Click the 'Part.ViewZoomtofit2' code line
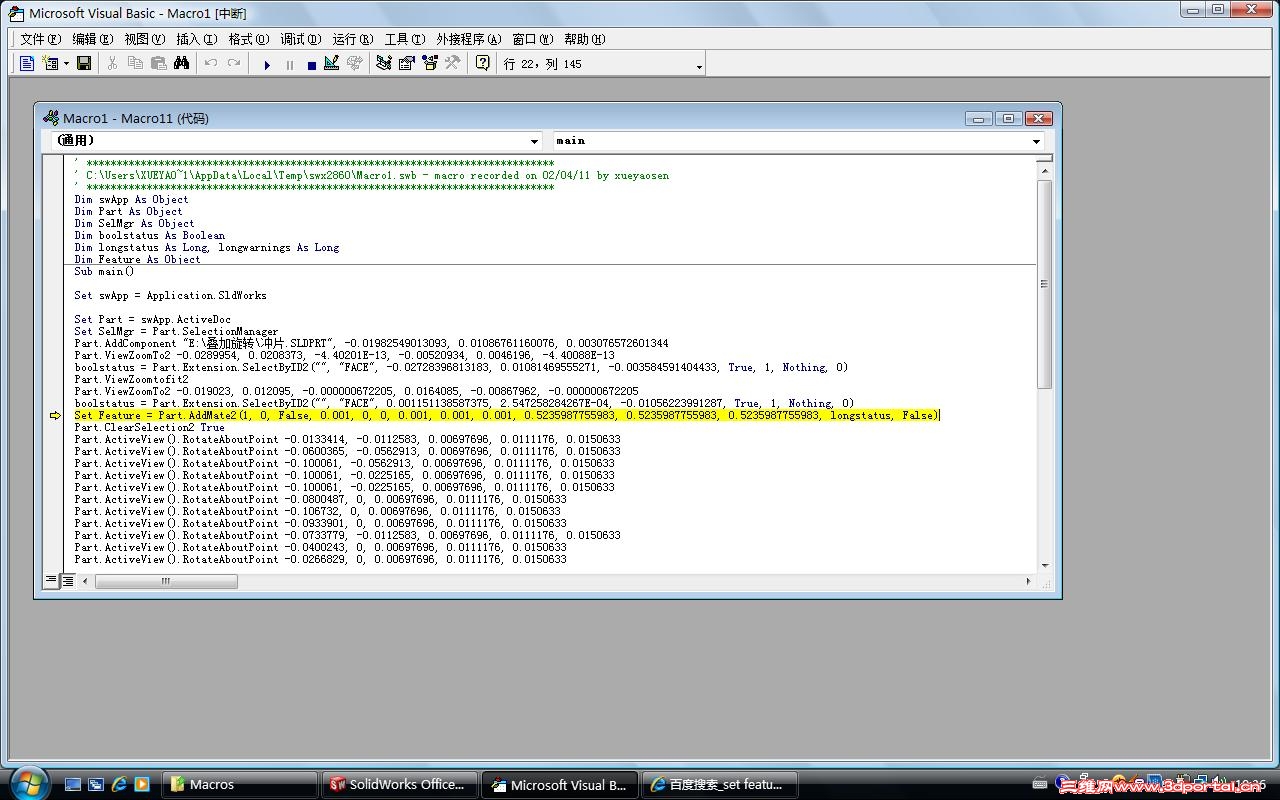Screen dimensions: 1280x800 coord(131,379)
